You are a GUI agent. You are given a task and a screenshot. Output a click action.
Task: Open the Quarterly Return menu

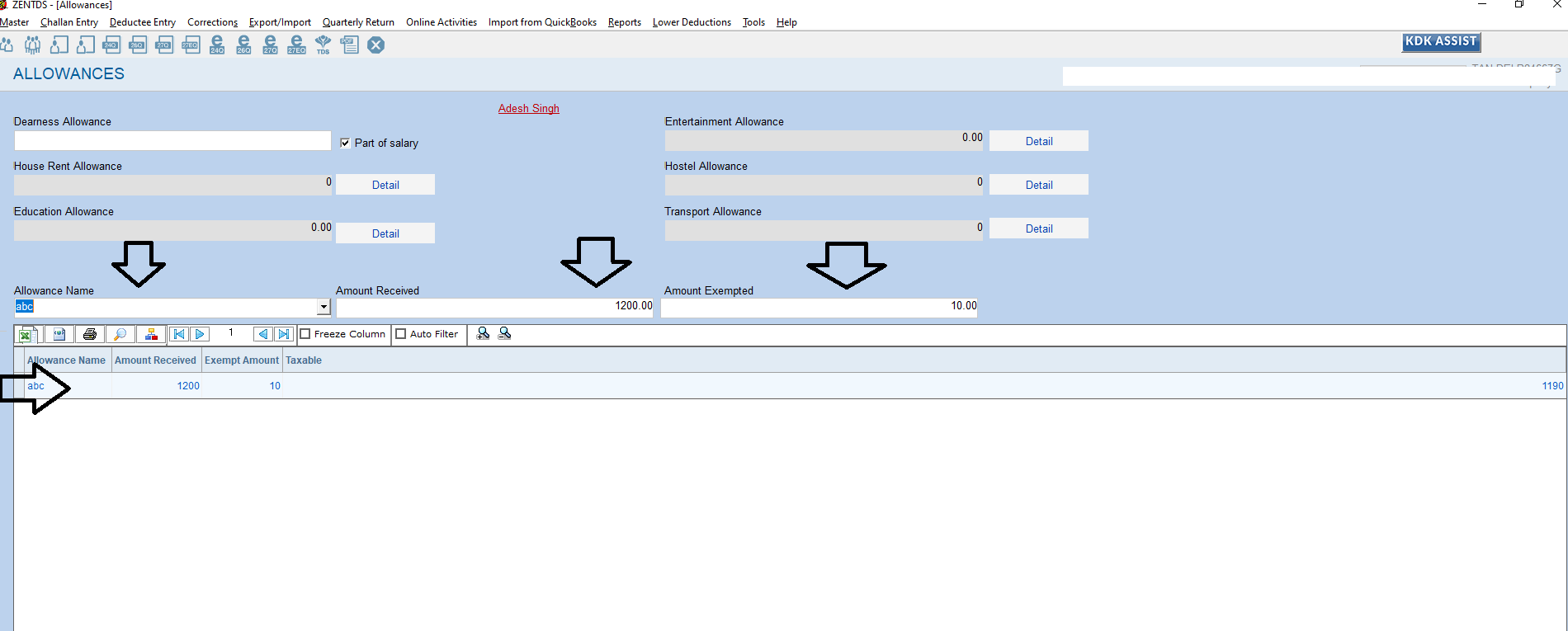pyautogui.click(x=358, y=22)
